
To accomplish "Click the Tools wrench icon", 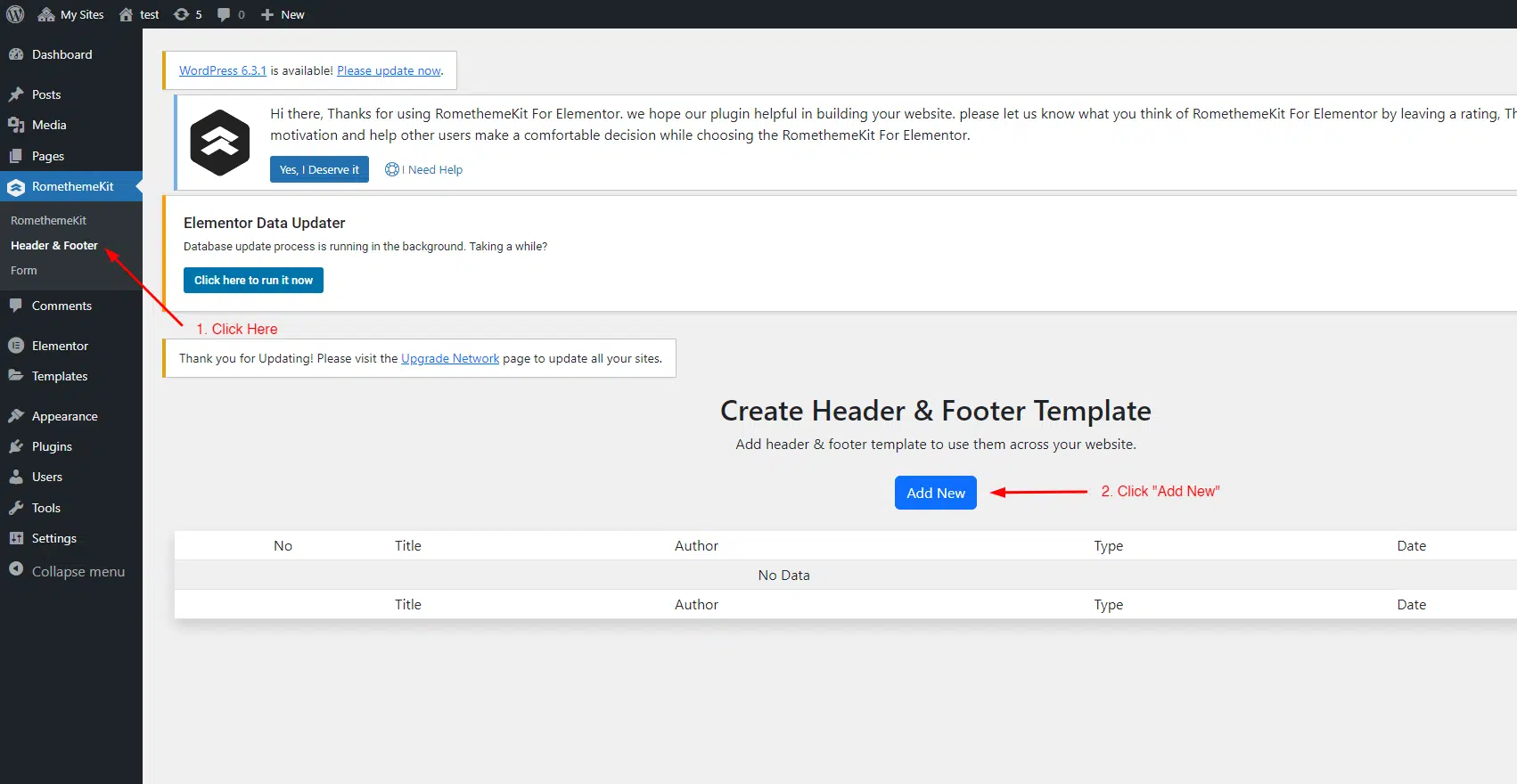I will (16, 508).
